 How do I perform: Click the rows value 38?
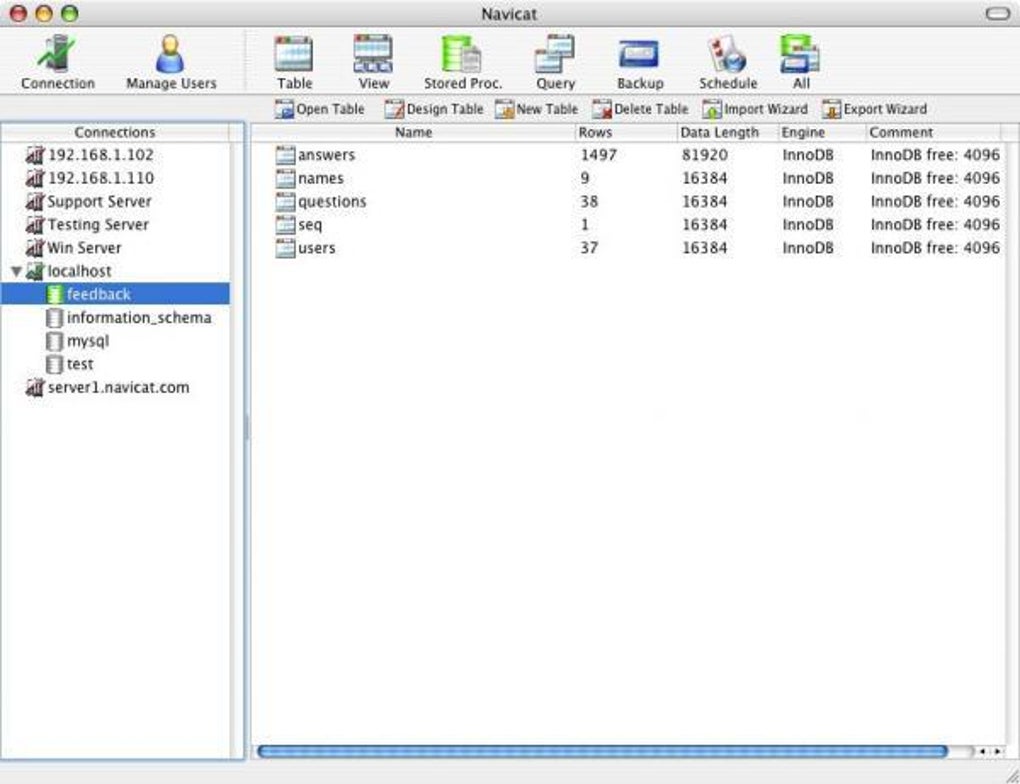[x=589, y=202]
